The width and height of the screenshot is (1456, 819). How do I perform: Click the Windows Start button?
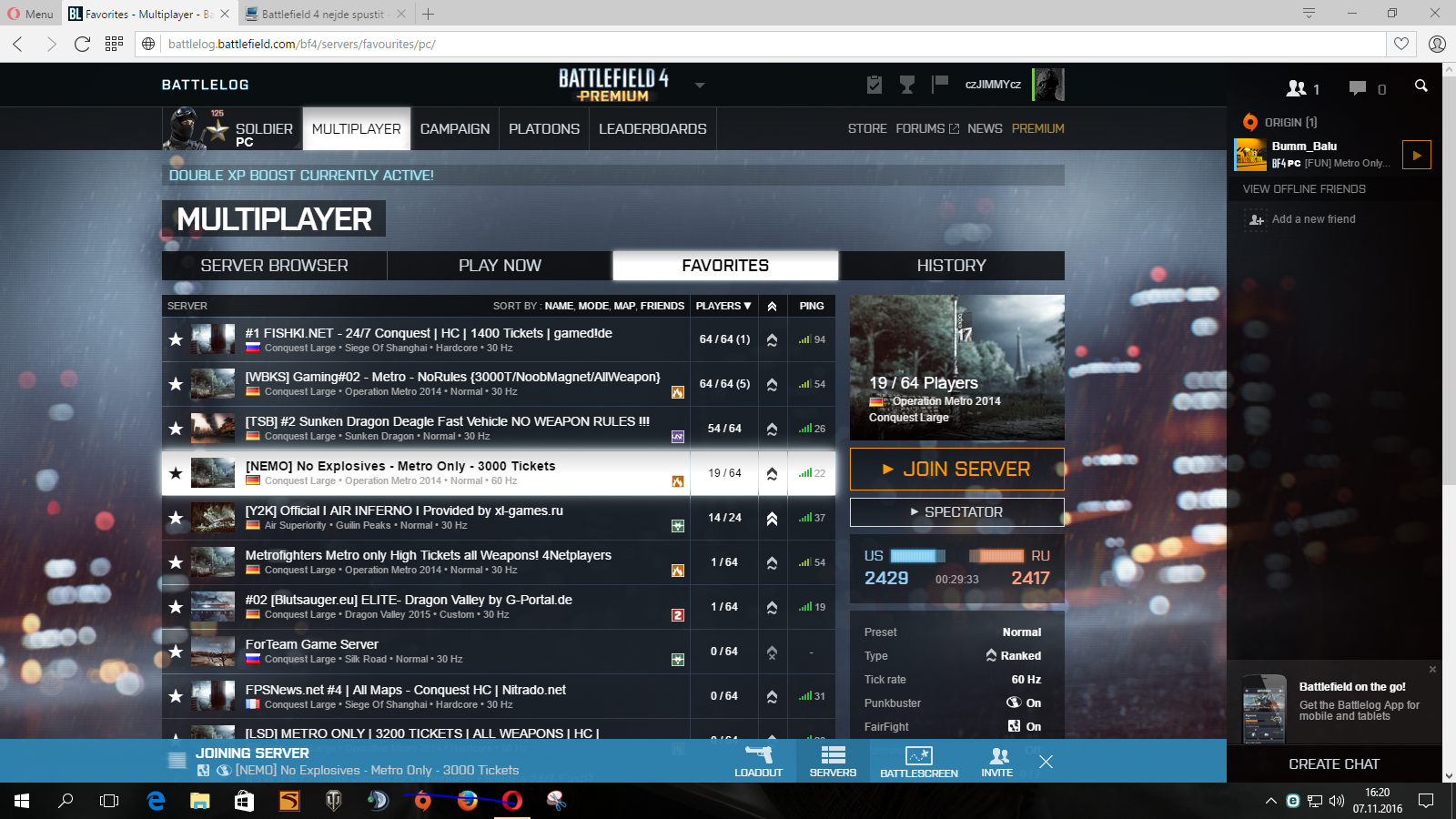[22, 801]
